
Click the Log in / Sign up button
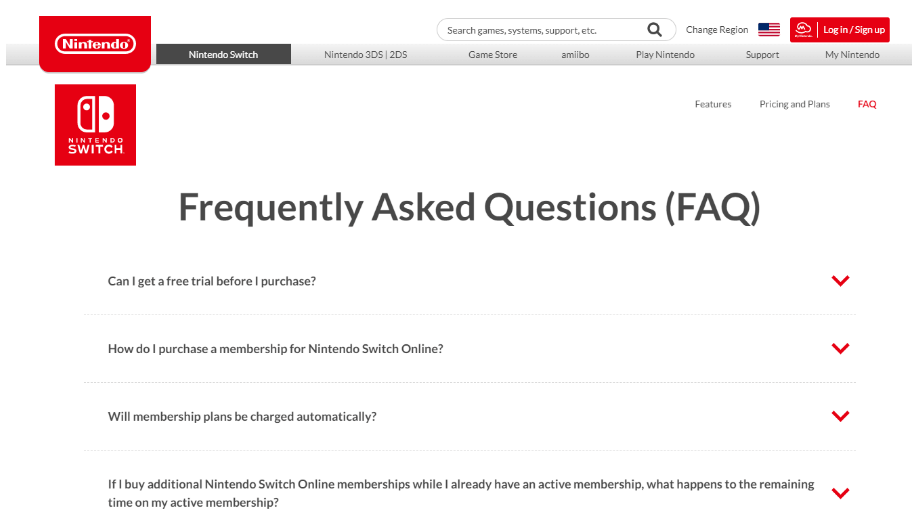click(x=839, y=30)
